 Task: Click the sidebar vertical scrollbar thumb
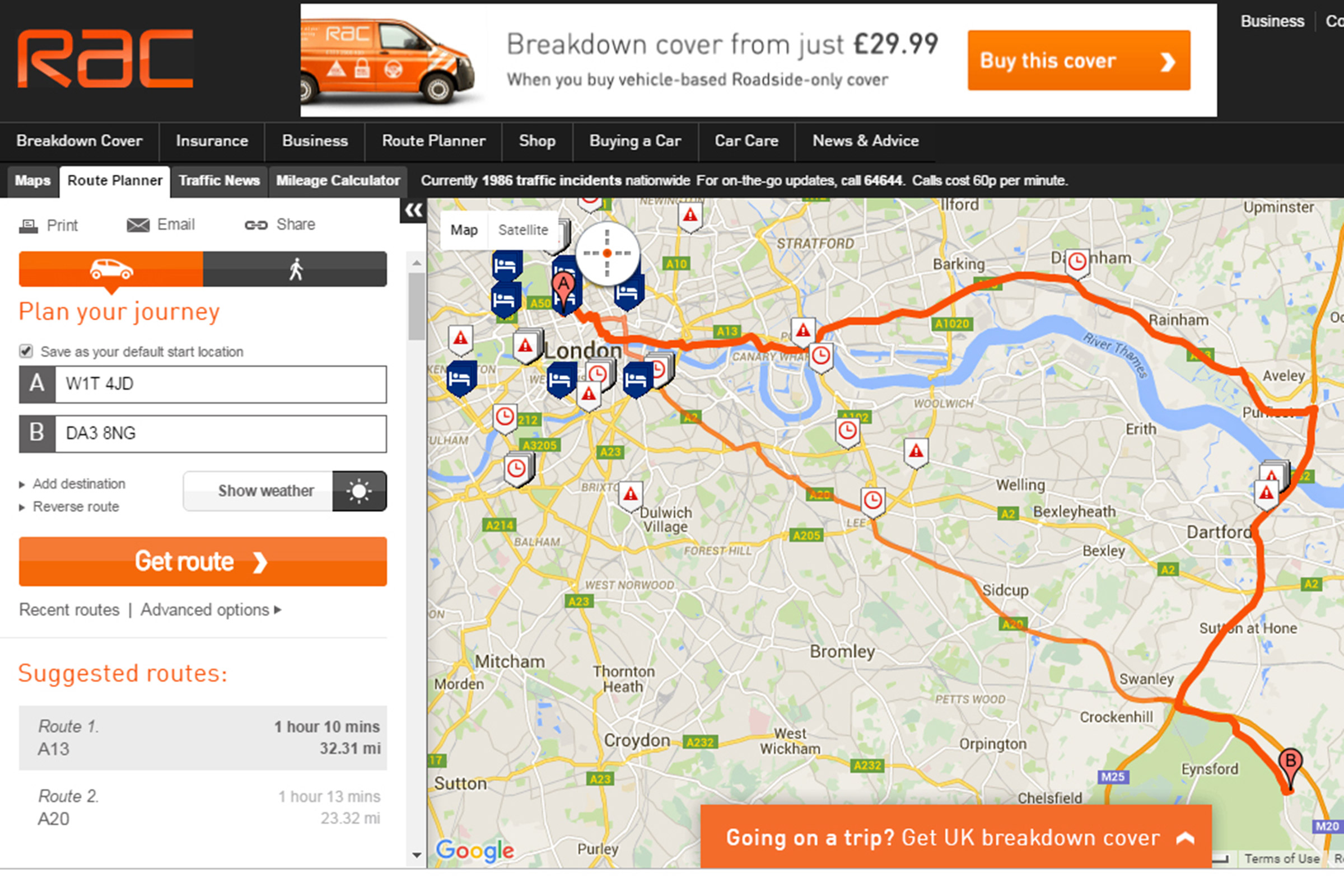[417, 306]
